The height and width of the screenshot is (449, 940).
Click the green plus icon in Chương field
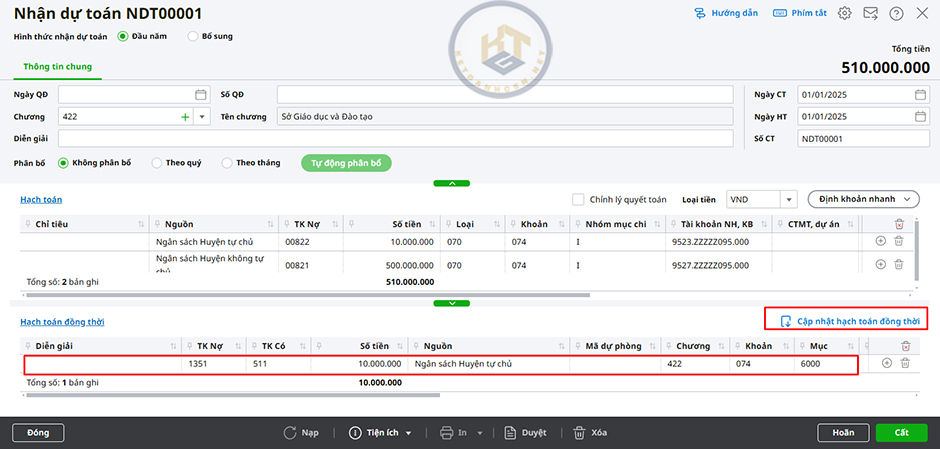(x=184, y=117)
